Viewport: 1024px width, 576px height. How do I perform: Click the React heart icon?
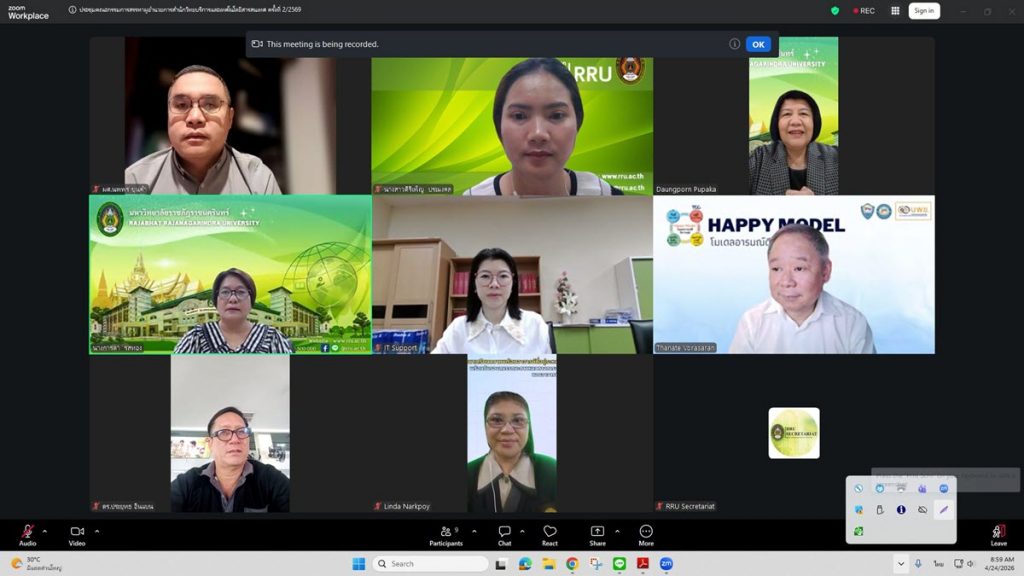[549, 532]
